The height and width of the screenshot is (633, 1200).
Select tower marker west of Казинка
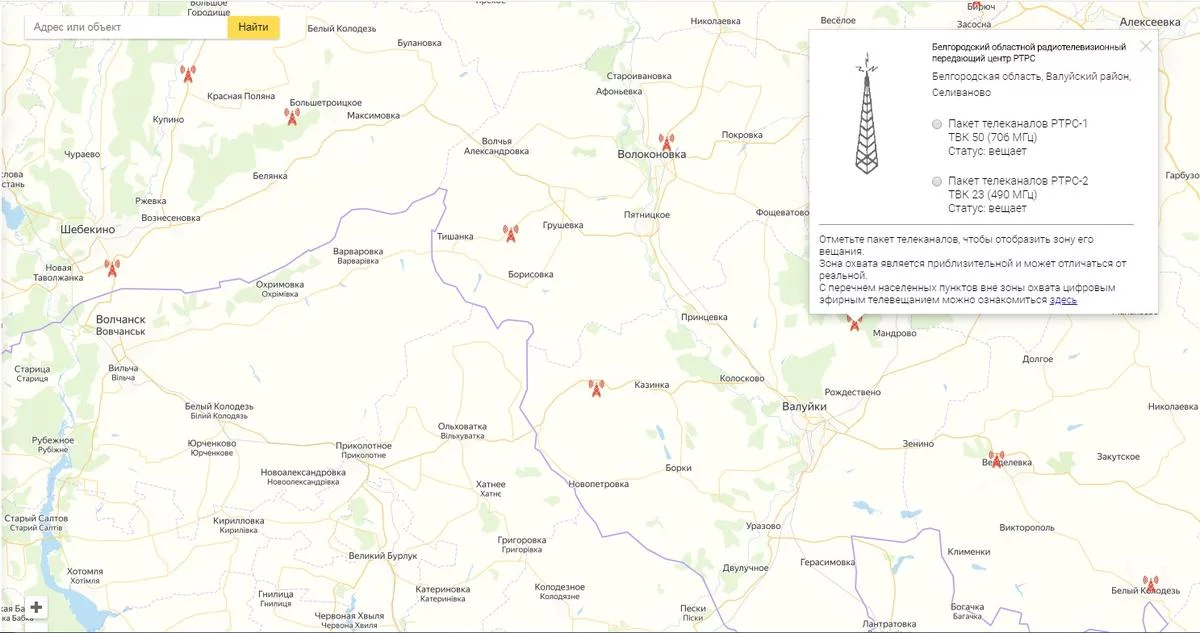point(596,388)
